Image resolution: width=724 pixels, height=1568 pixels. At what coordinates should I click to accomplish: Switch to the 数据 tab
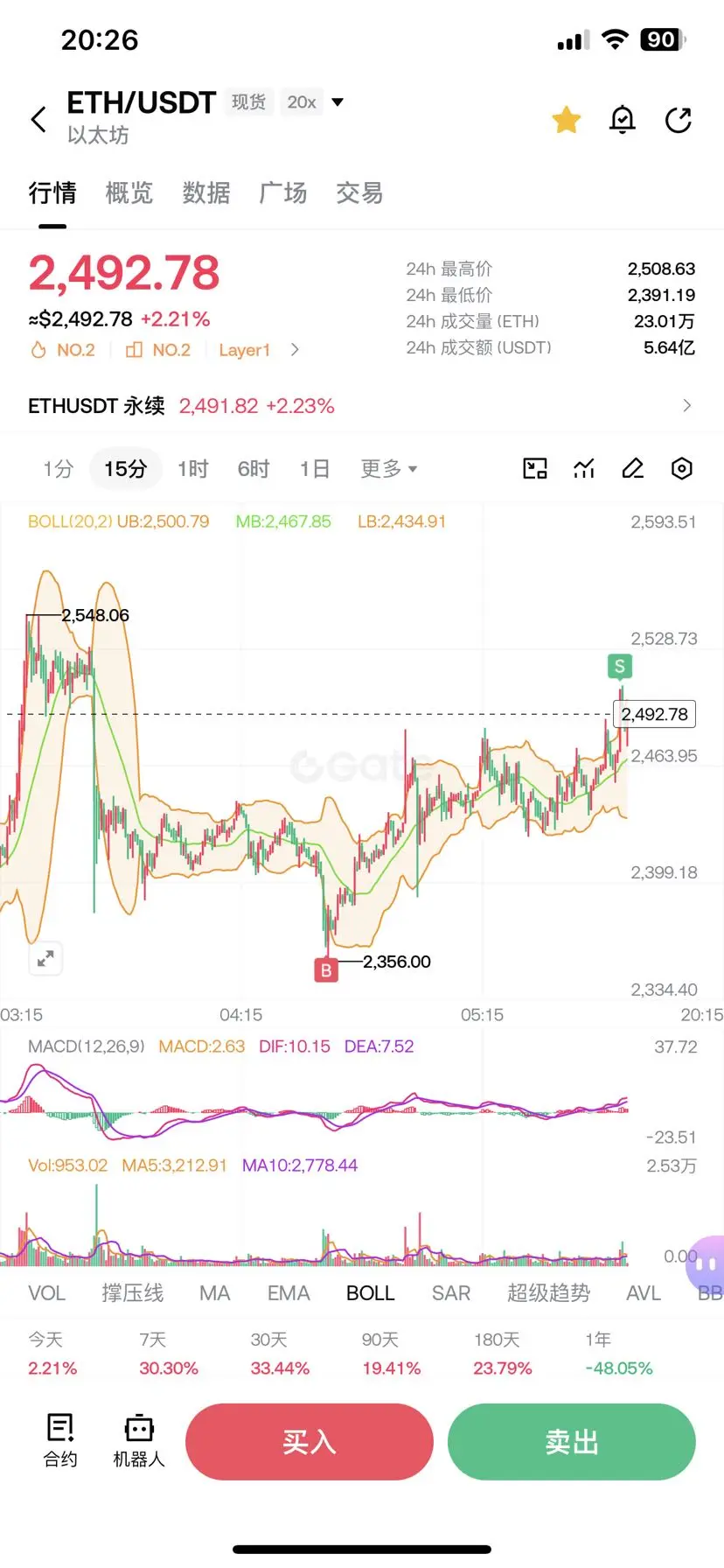pos(206,192)
